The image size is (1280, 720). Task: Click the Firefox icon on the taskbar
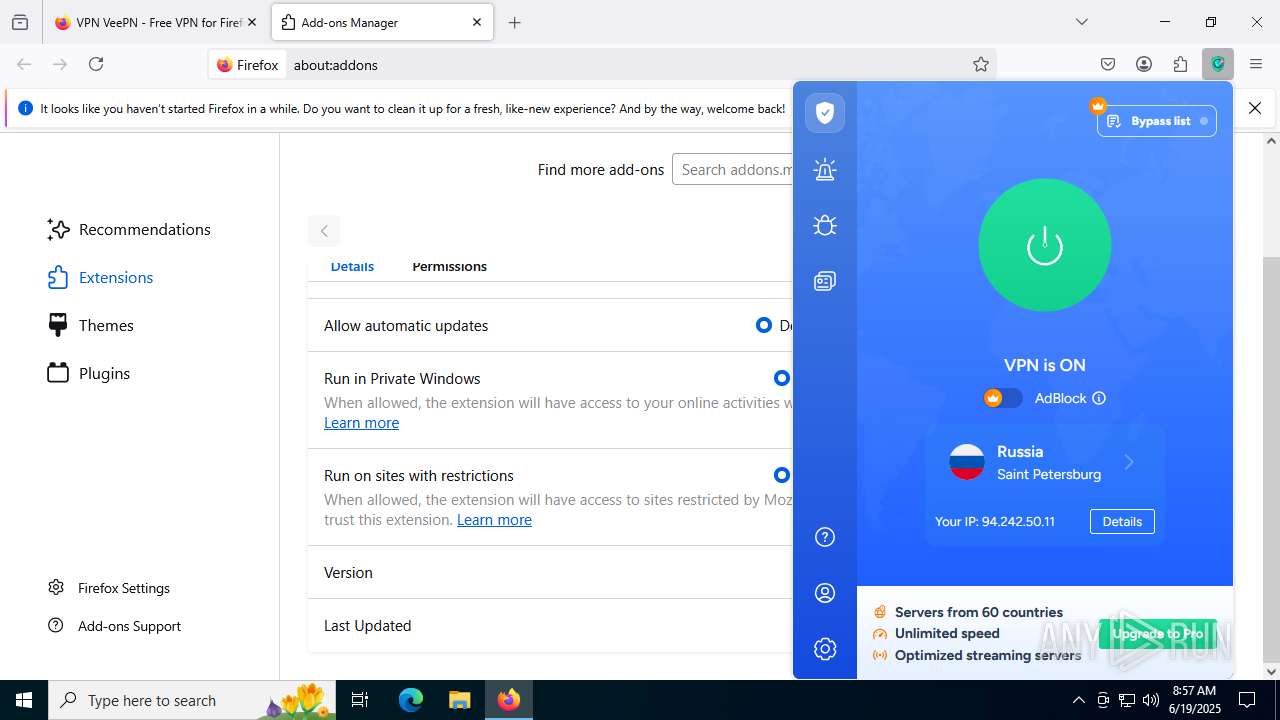click(509, 700)
